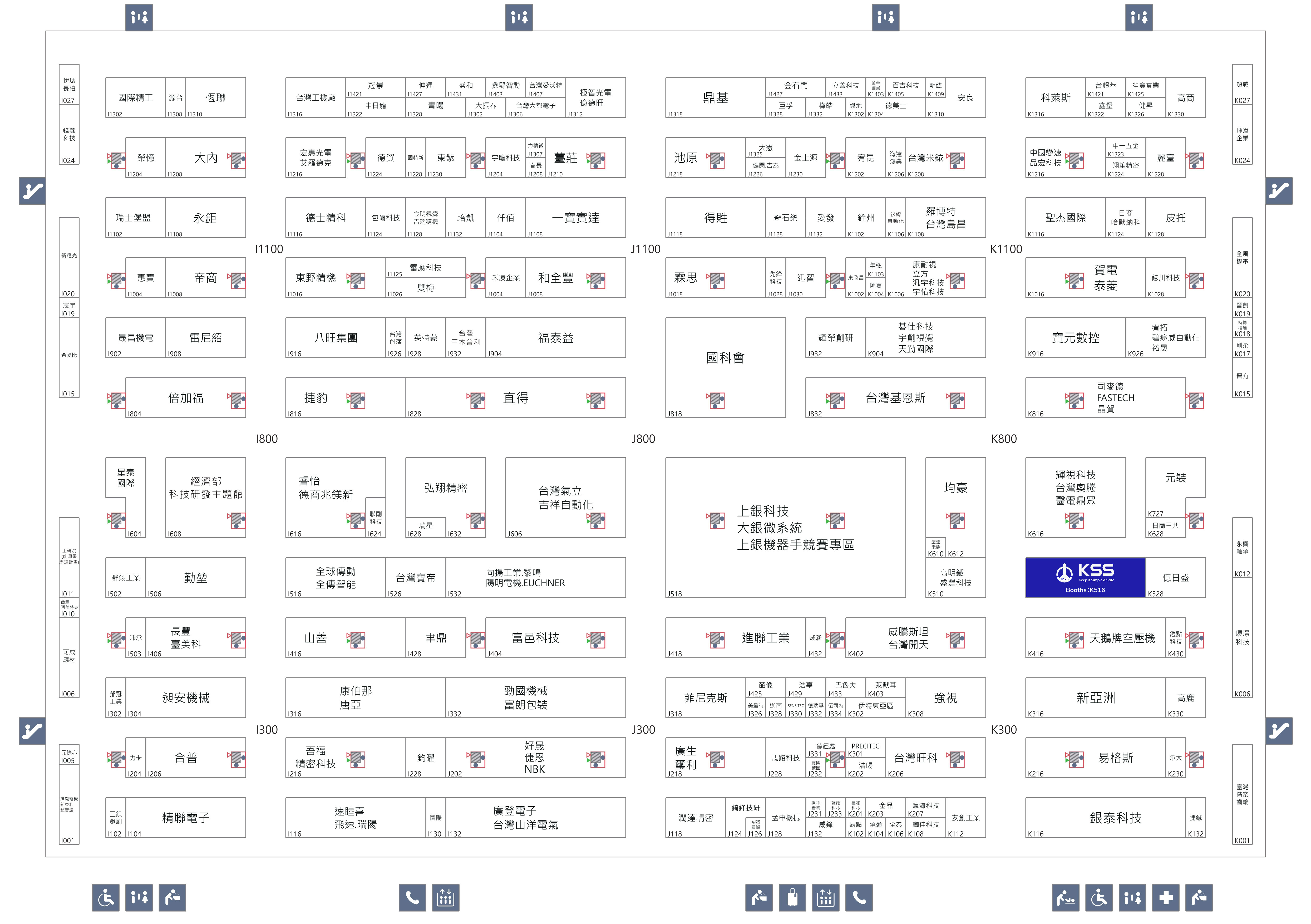Select the 台灣工機廠 booth I1316
Viewport: 1311px width, 924px height.
pyautogui.click(x=316, y=98)
